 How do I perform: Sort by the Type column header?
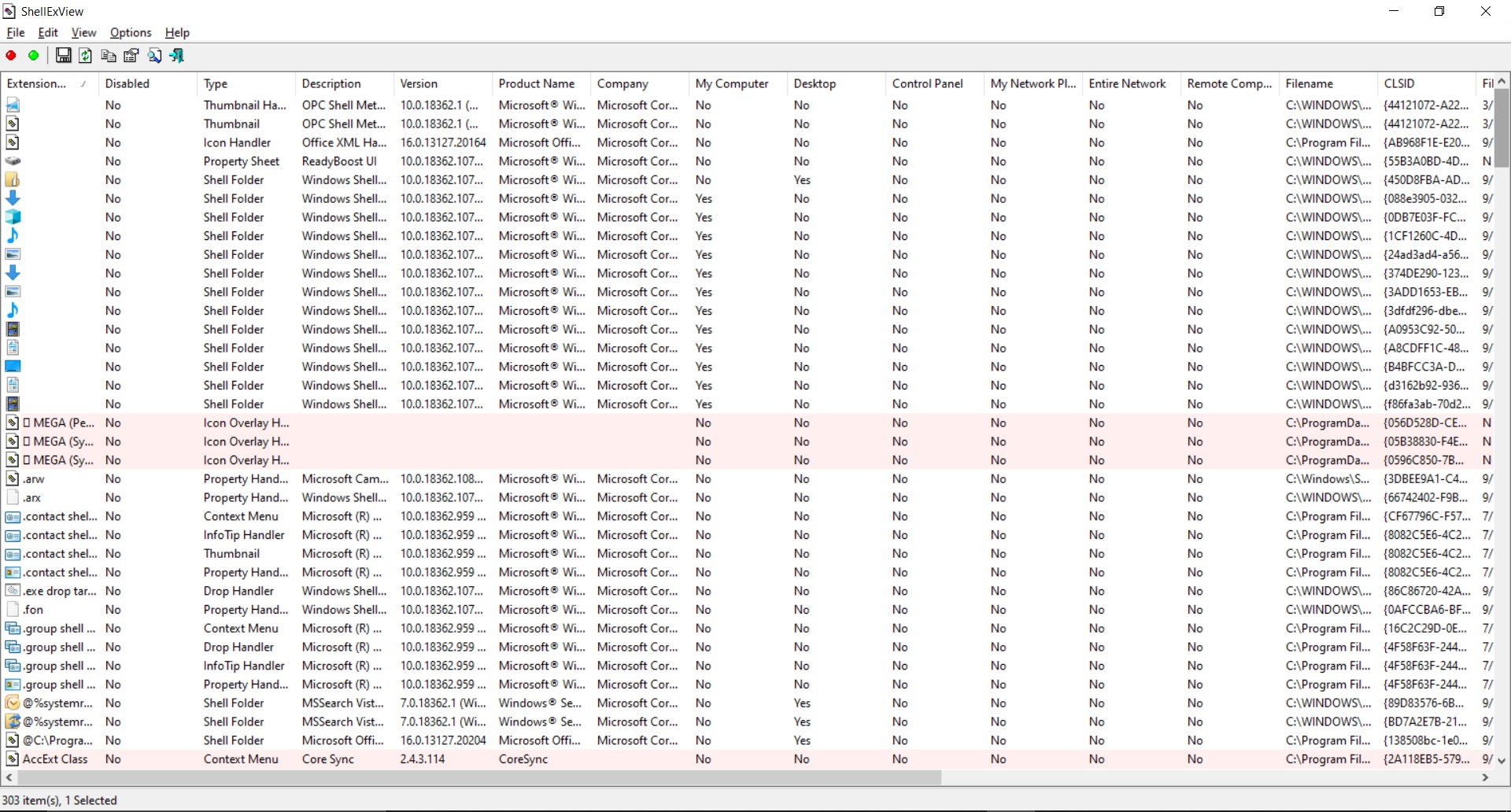point(217,83)
